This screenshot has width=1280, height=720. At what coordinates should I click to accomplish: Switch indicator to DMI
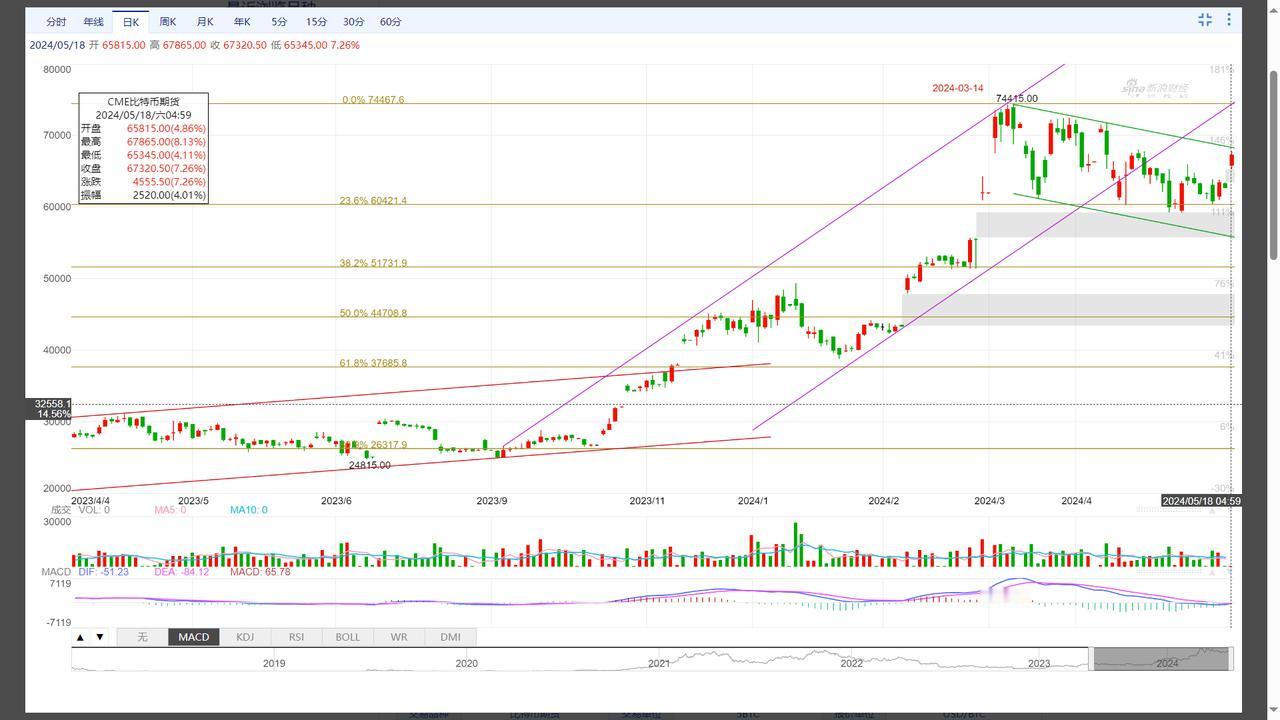[x=450, y=637]
